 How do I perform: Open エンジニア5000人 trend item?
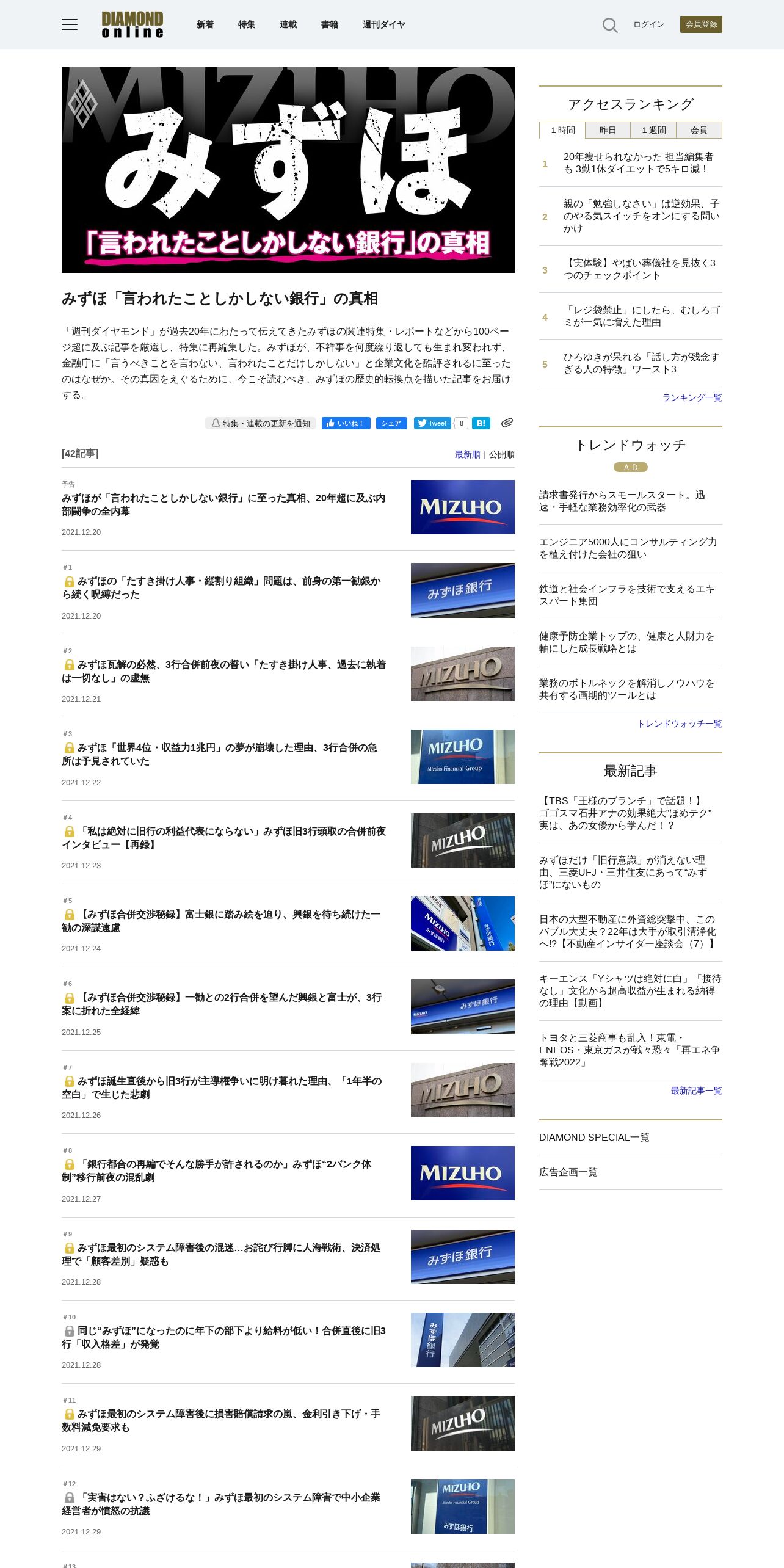(628, 548)
